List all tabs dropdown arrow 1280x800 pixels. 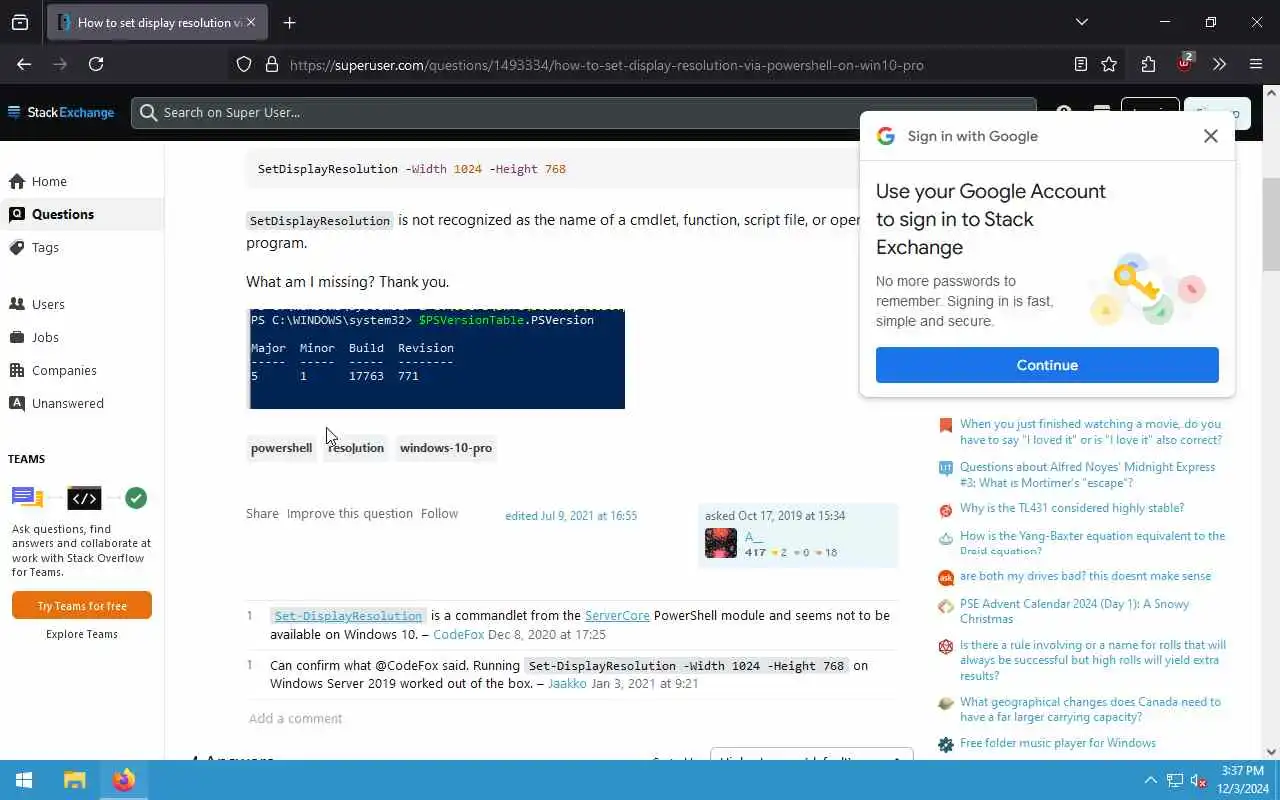1081,22
